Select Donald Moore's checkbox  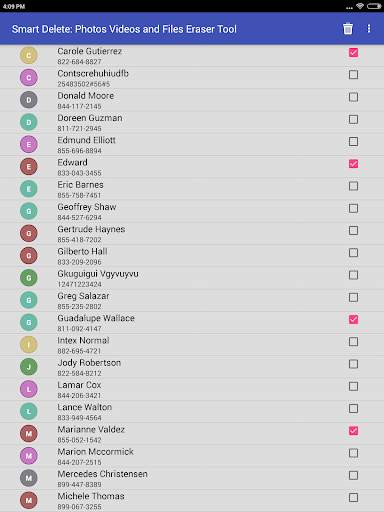(x=353, y=97)
